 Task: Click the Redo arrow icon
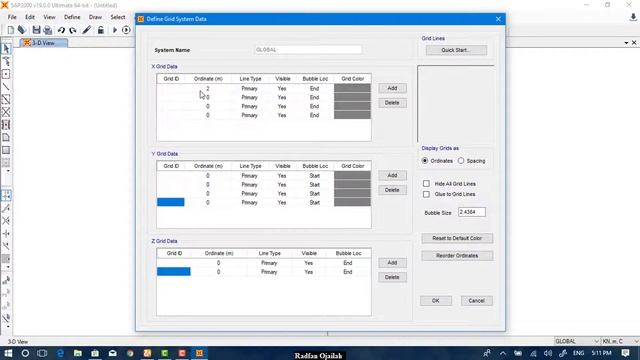tap(73, 30)
